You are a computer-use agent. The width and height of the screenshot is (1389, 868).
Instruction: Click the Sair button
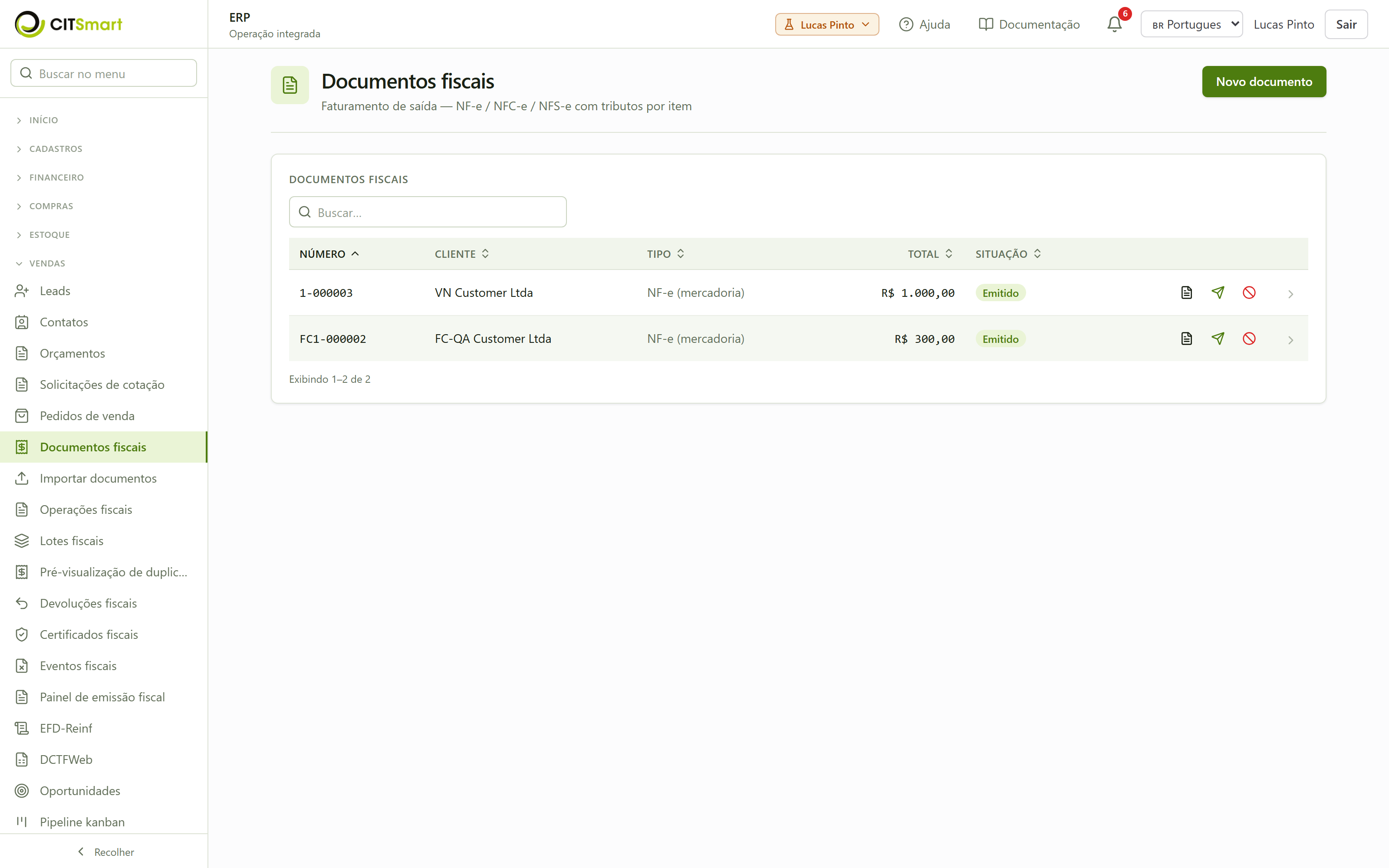point(1346,24)
